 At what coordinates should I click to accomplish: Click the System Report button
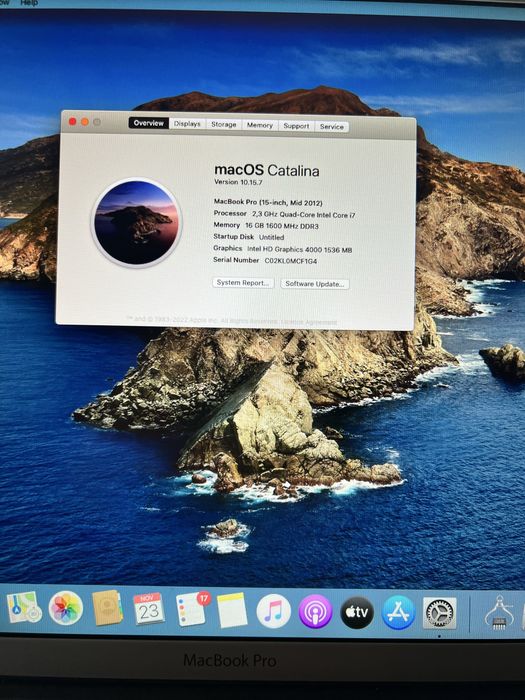(243, 283)
